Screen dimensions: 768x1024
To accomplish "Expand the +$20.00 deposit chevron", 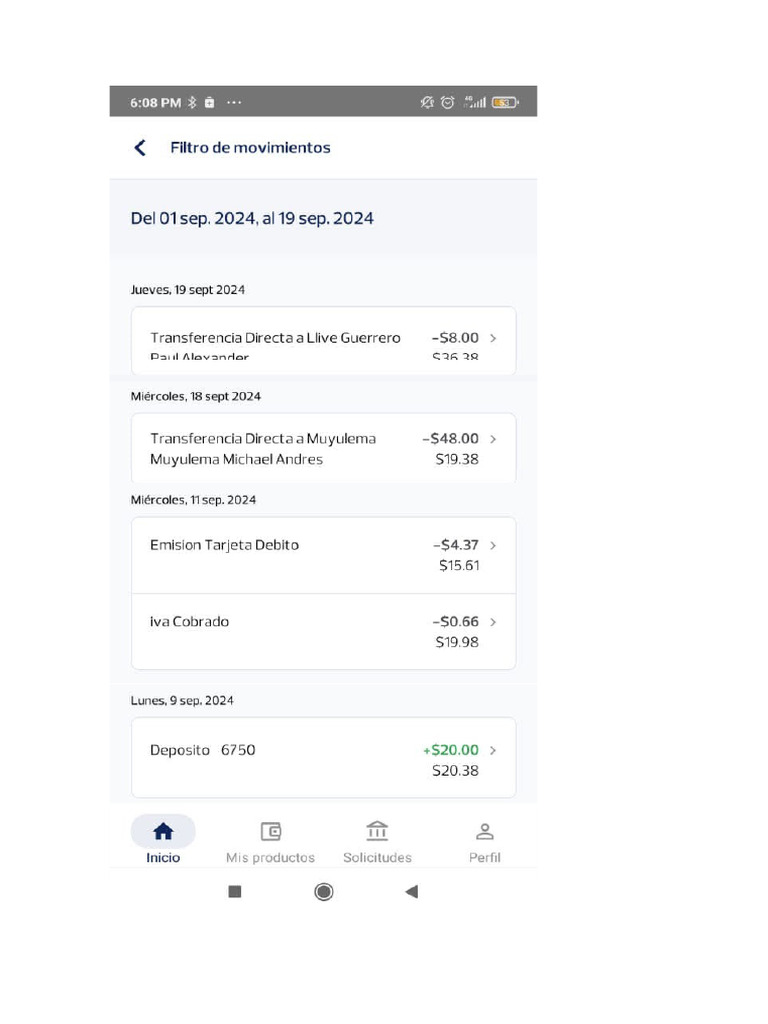I will click(x=493, y=750).
